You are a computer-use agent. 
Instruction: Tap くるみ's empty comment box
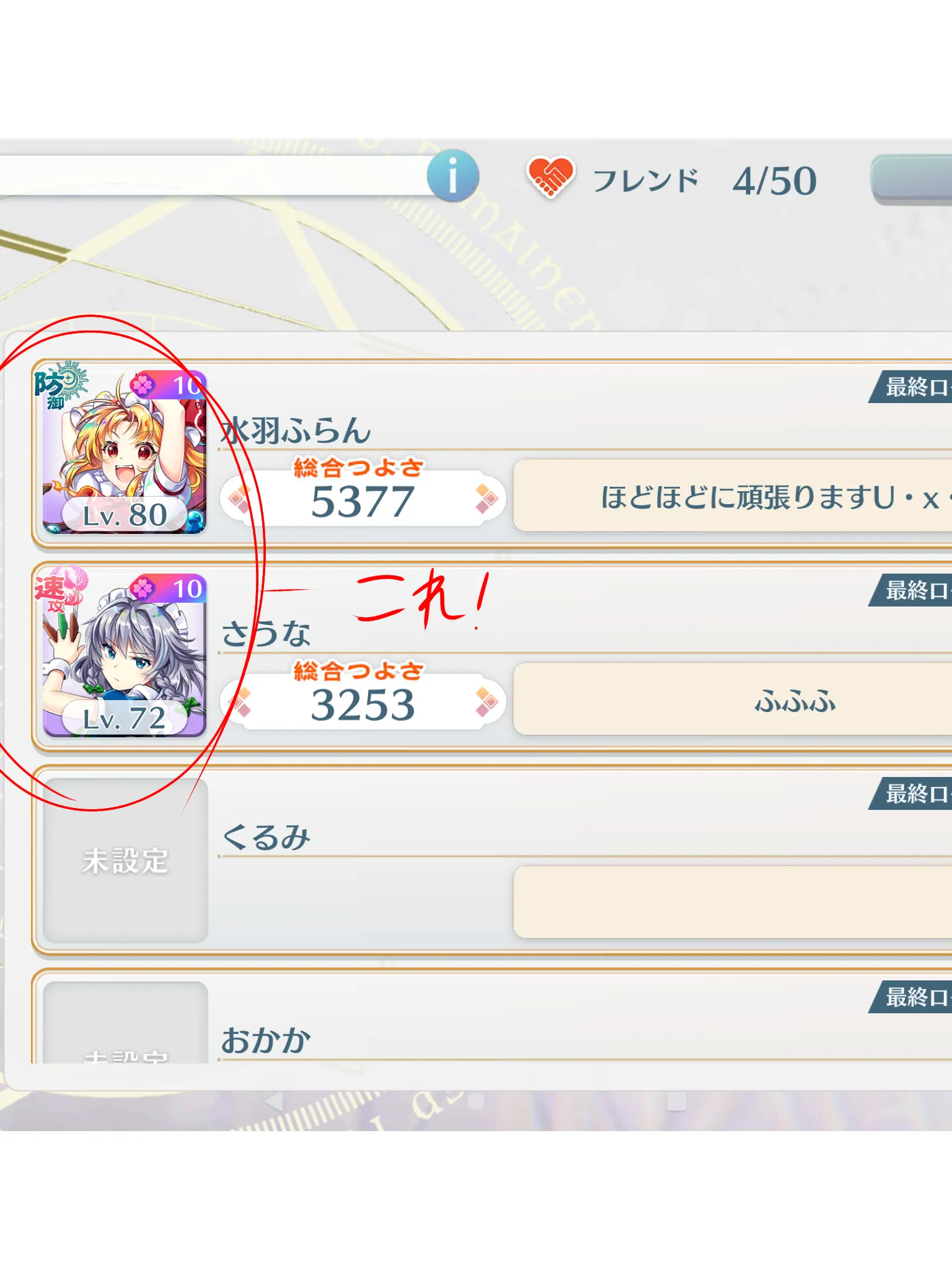pyautogui.click(x=733, y=902)
